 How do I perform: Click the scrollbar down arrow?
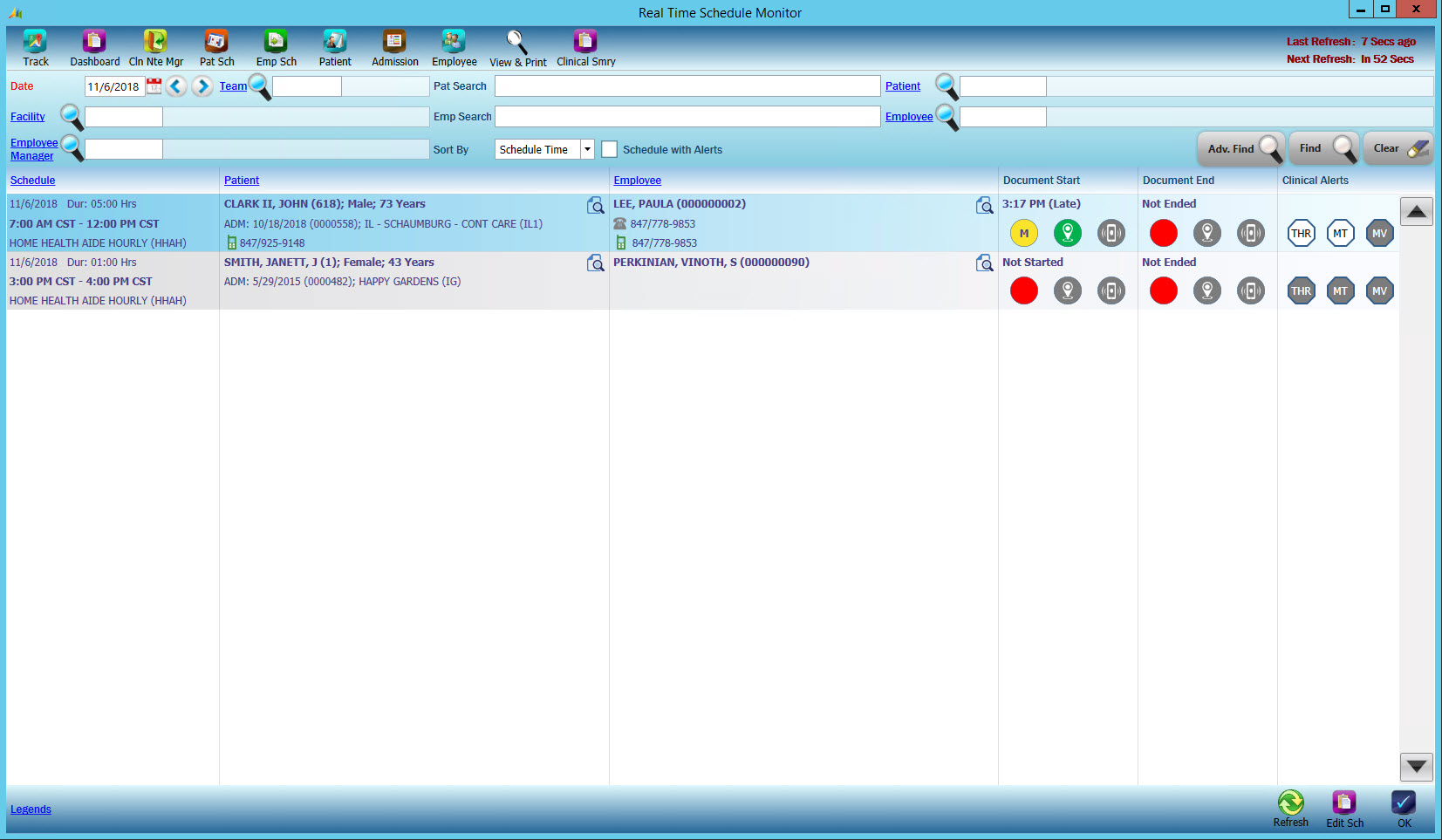pos(1416,767)
